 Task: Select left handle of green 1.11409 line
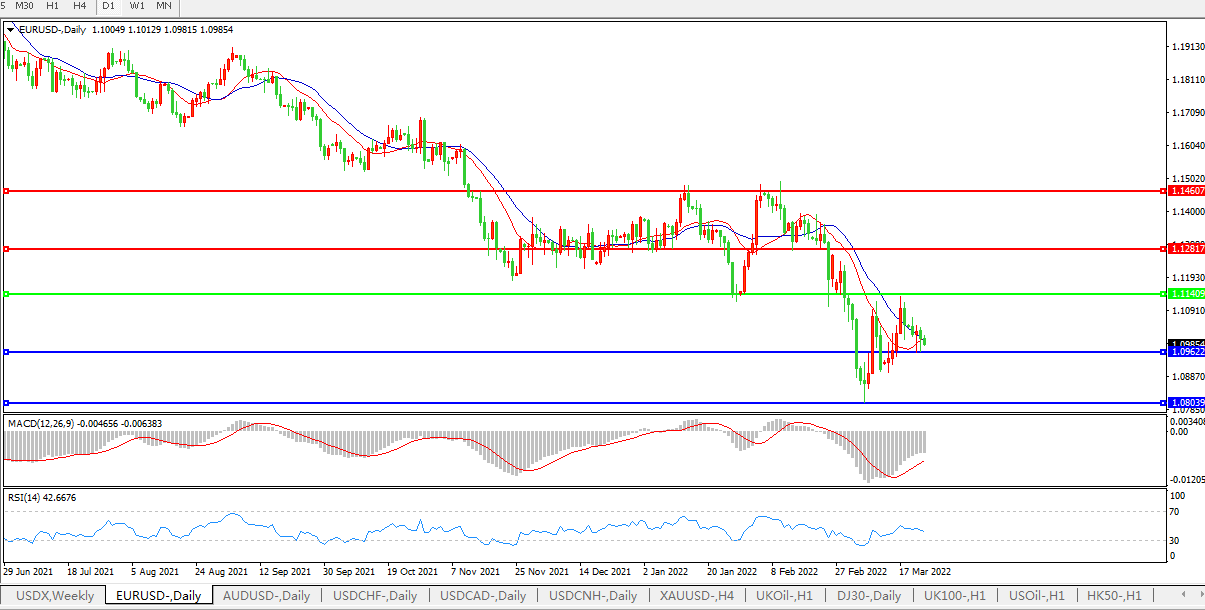tap(6, 294)
